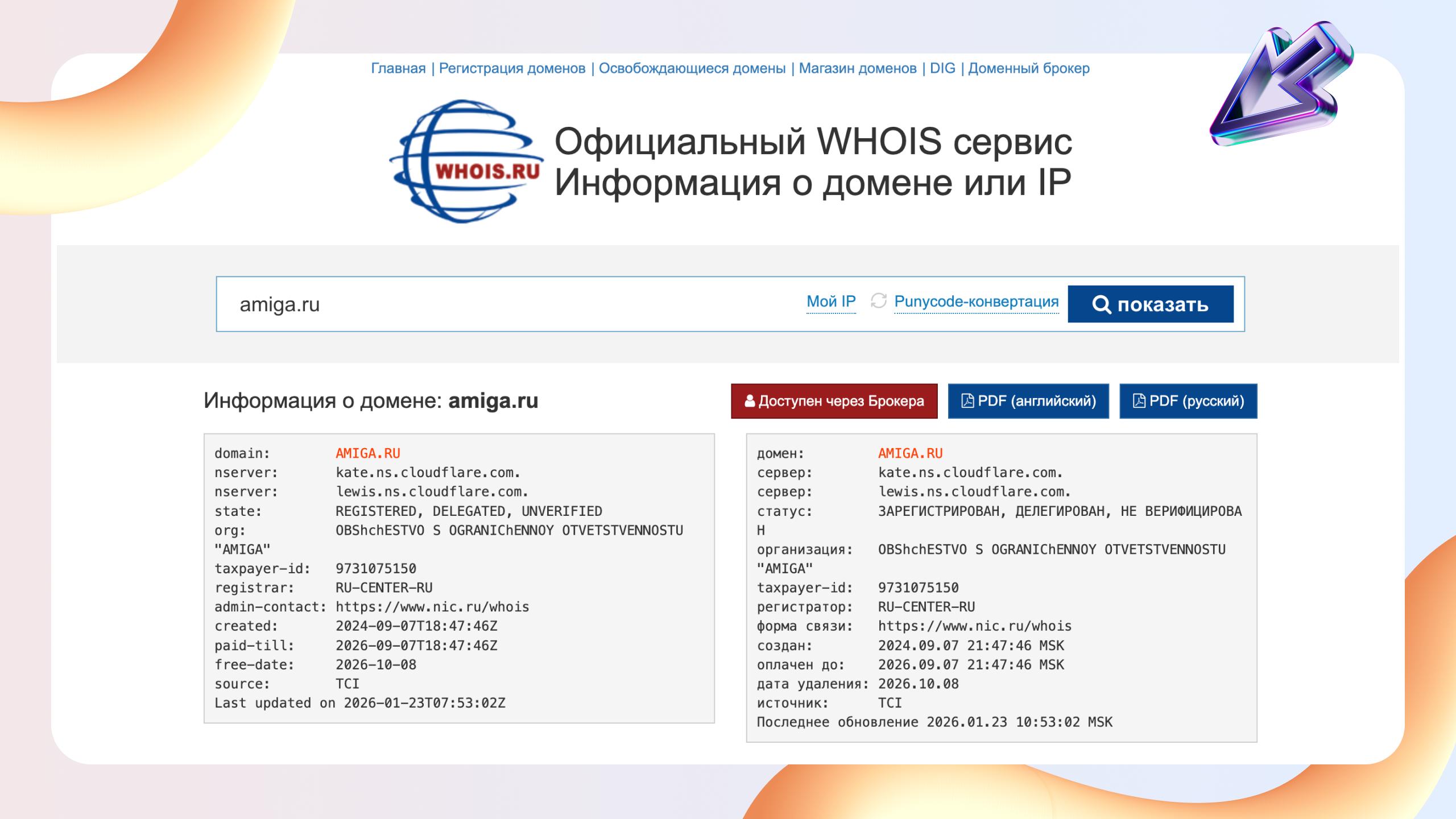The height and width of the screenshot is (819, 1456).
Task: Open Доменный брокер link
Action: (x=1028, y=68)
